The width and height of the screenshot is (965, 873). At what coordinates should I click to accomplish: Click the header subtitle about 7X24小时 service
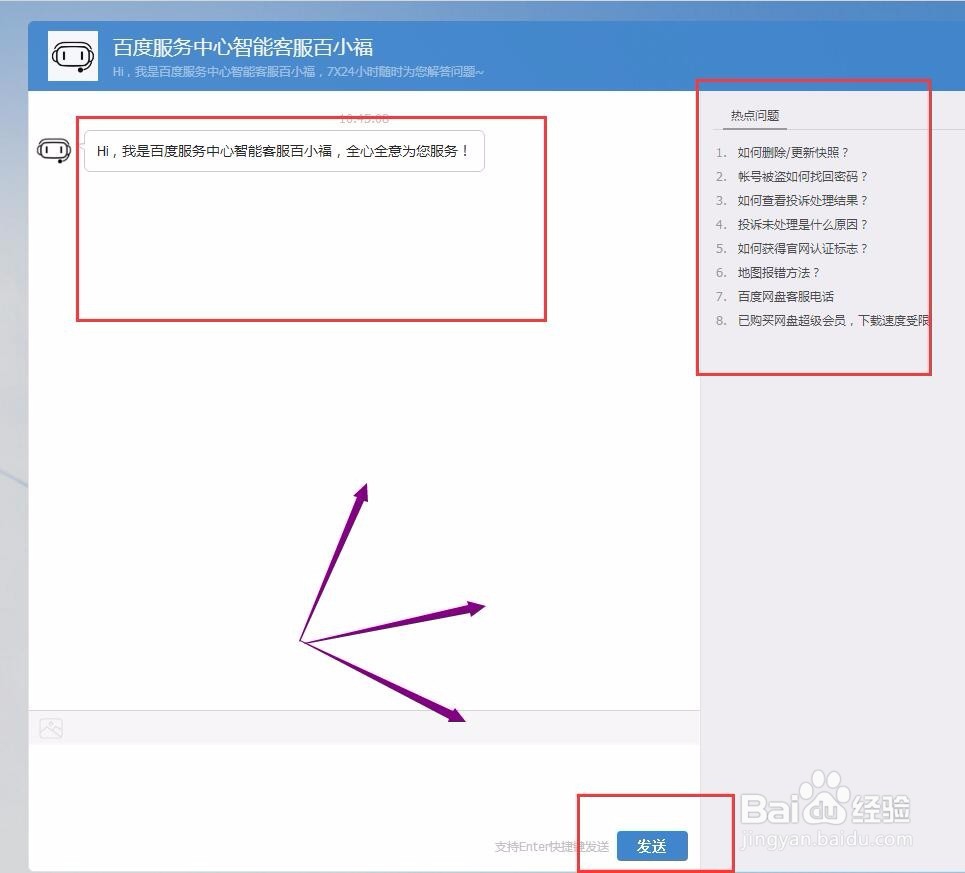[298, 72]
